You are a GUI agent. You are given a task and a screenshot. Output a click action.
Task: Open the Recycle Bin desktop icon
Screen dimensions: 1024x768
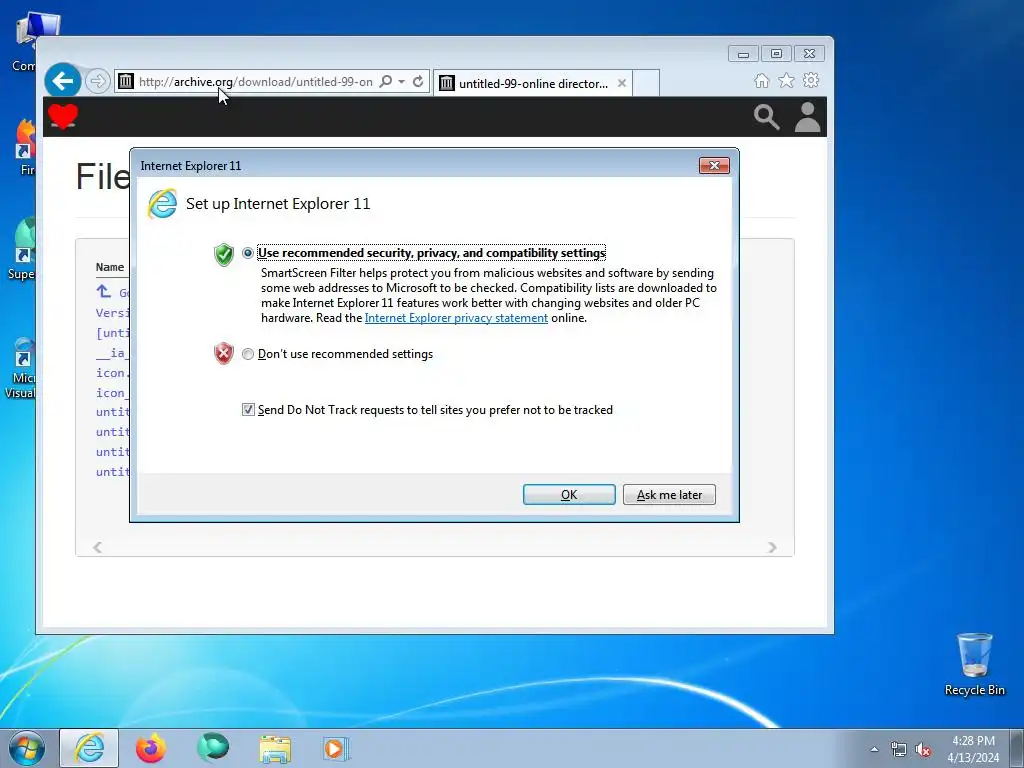click(974, 664)
